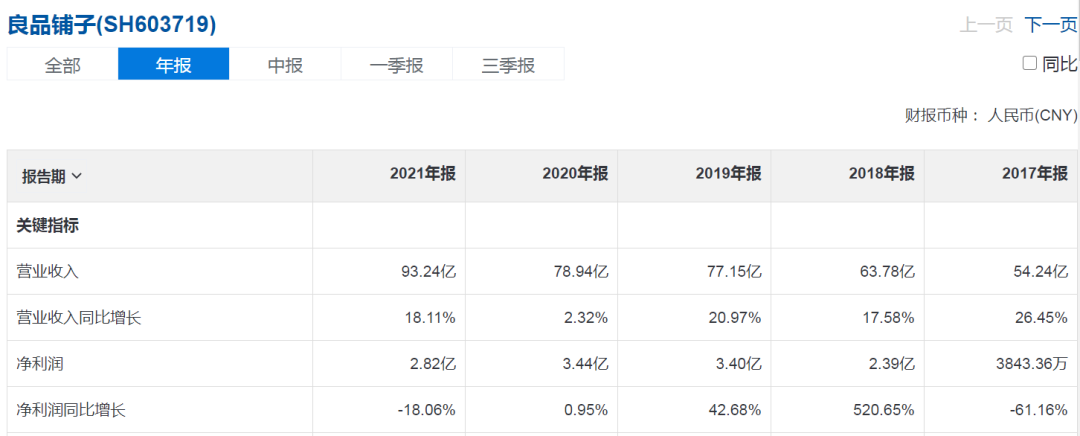
Task: Open the 良品铺子(SH603719) stock title
Action: tap(112, 25)
